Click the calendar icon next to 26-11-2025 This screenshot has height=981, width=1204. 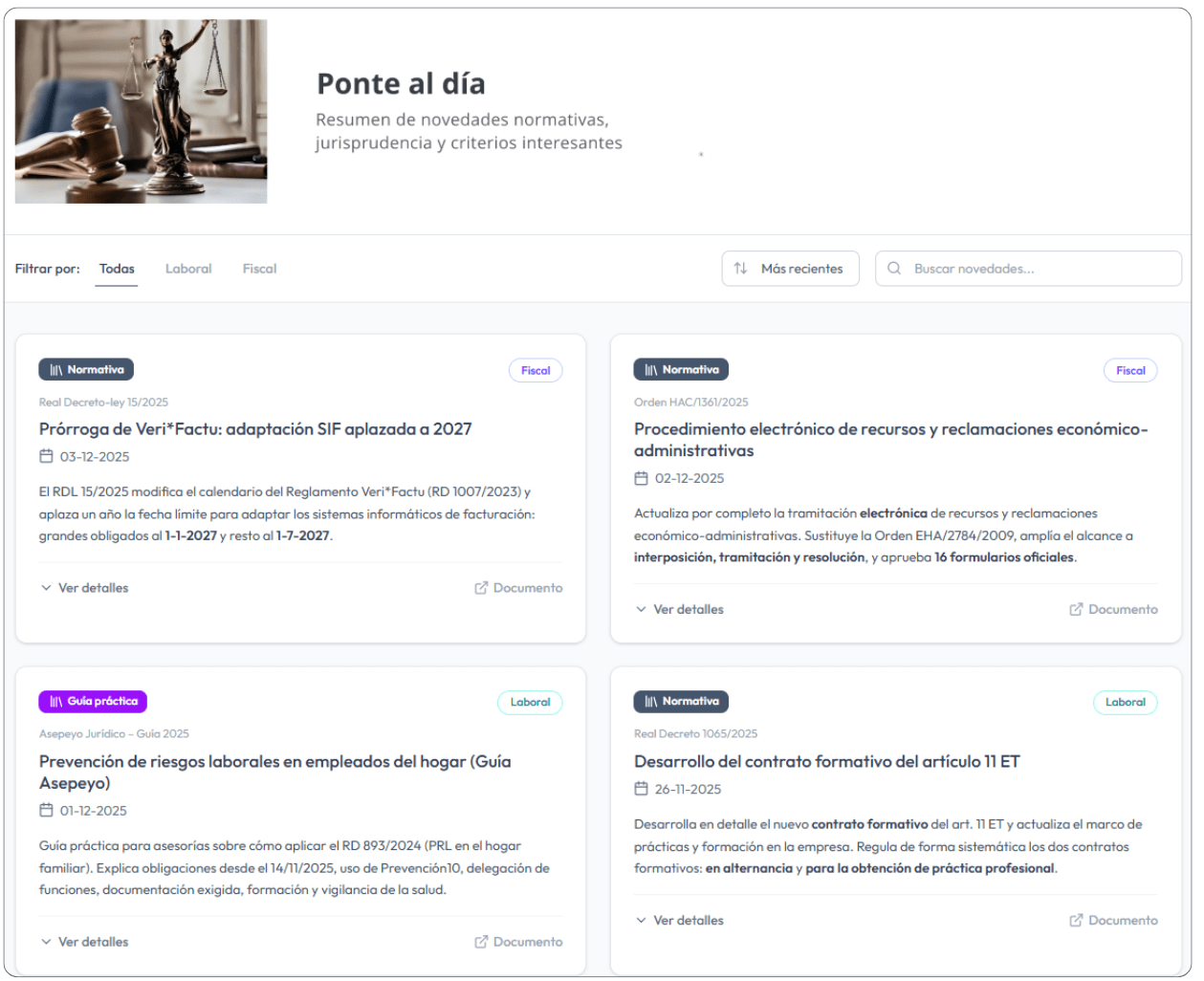pos(641,789)
